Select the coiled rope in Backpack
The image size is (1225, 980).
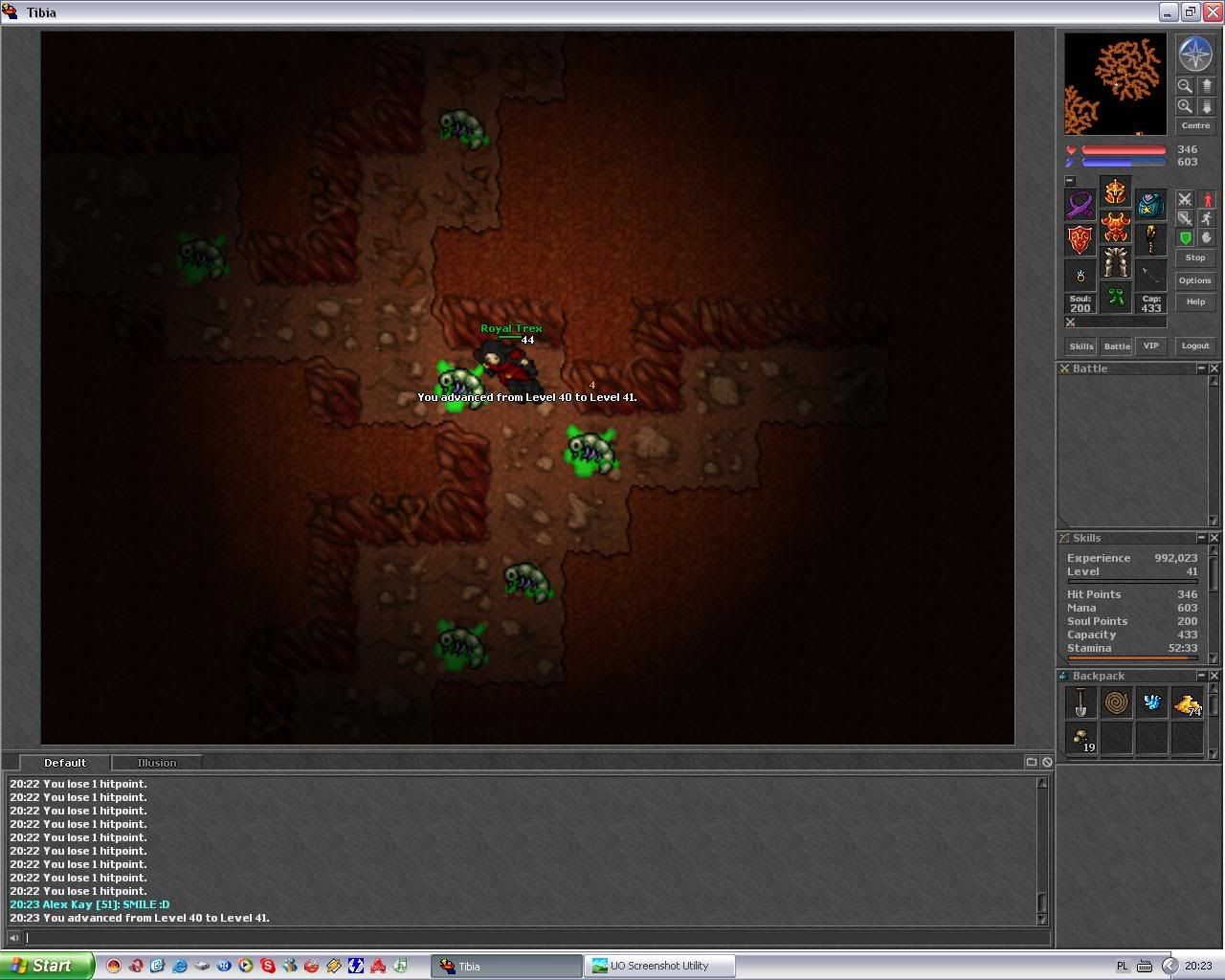[1116, 702]
